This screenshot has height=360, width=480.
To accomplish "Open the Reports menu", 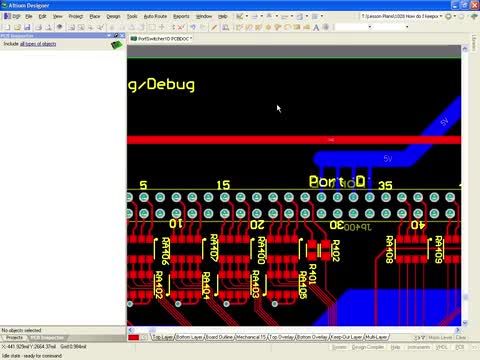I will [x=181, y=16].
